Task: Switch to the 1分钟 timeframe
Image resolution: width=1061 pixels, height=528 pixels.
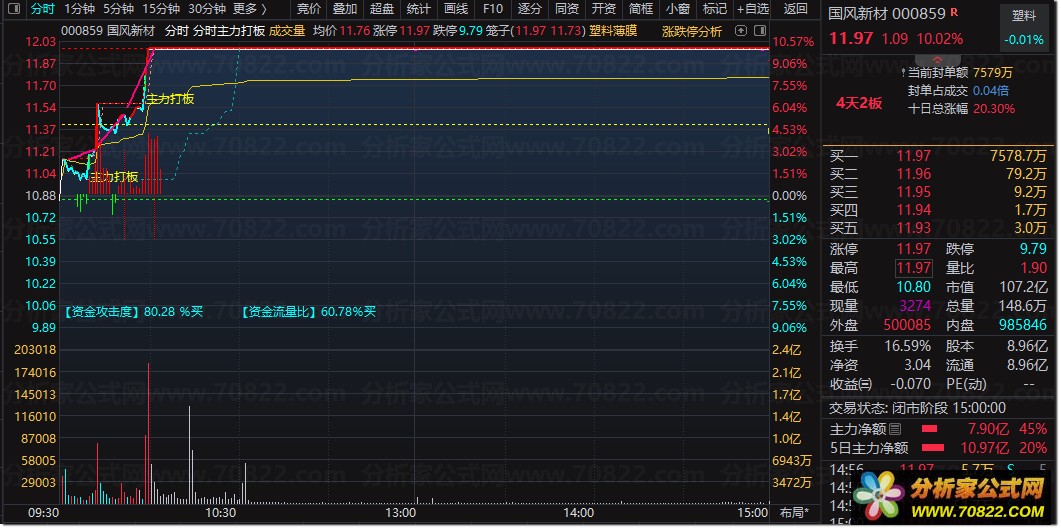Action: (80, 9)
